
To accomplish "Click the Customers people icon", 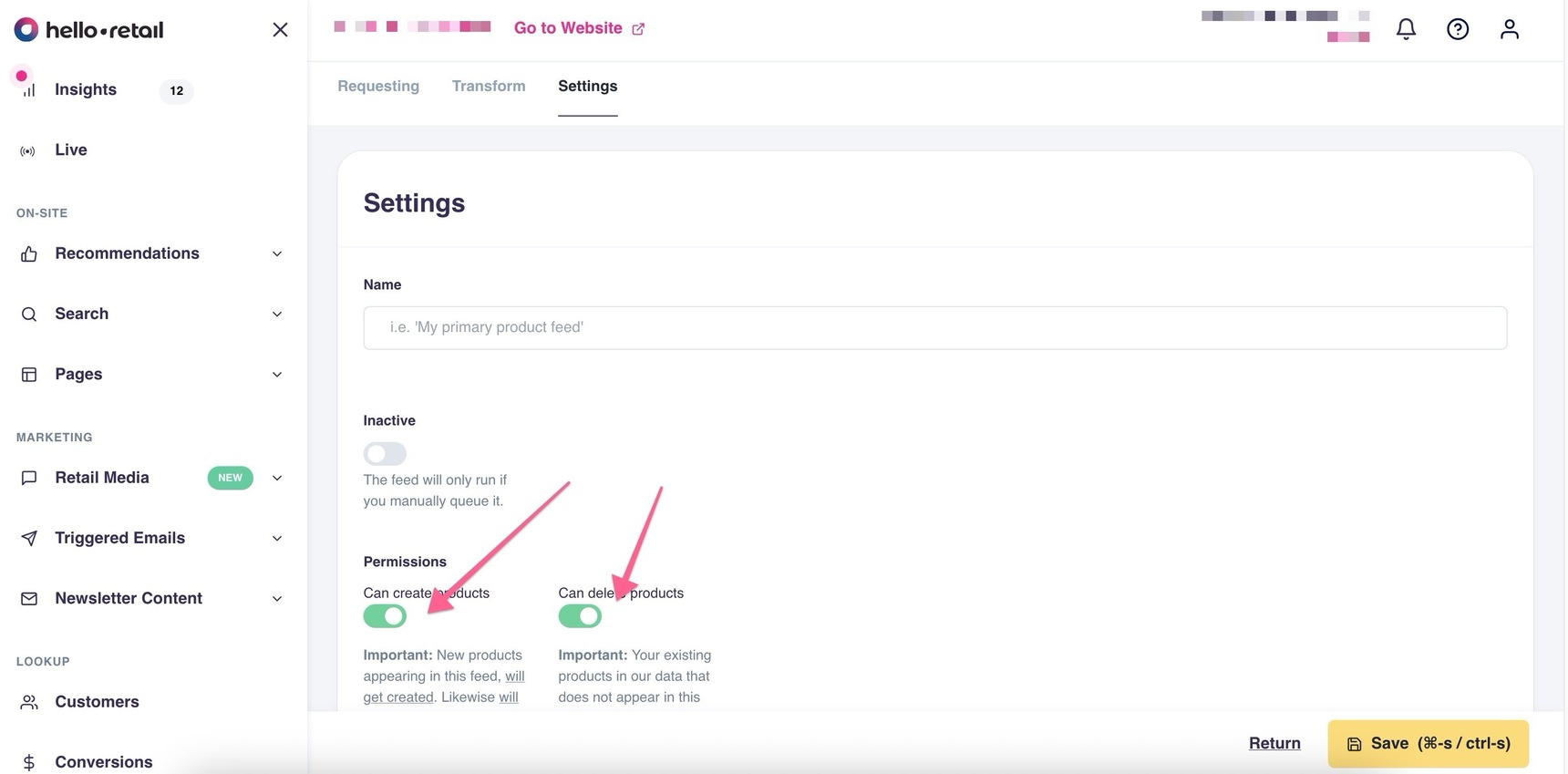I will (29, 702).
